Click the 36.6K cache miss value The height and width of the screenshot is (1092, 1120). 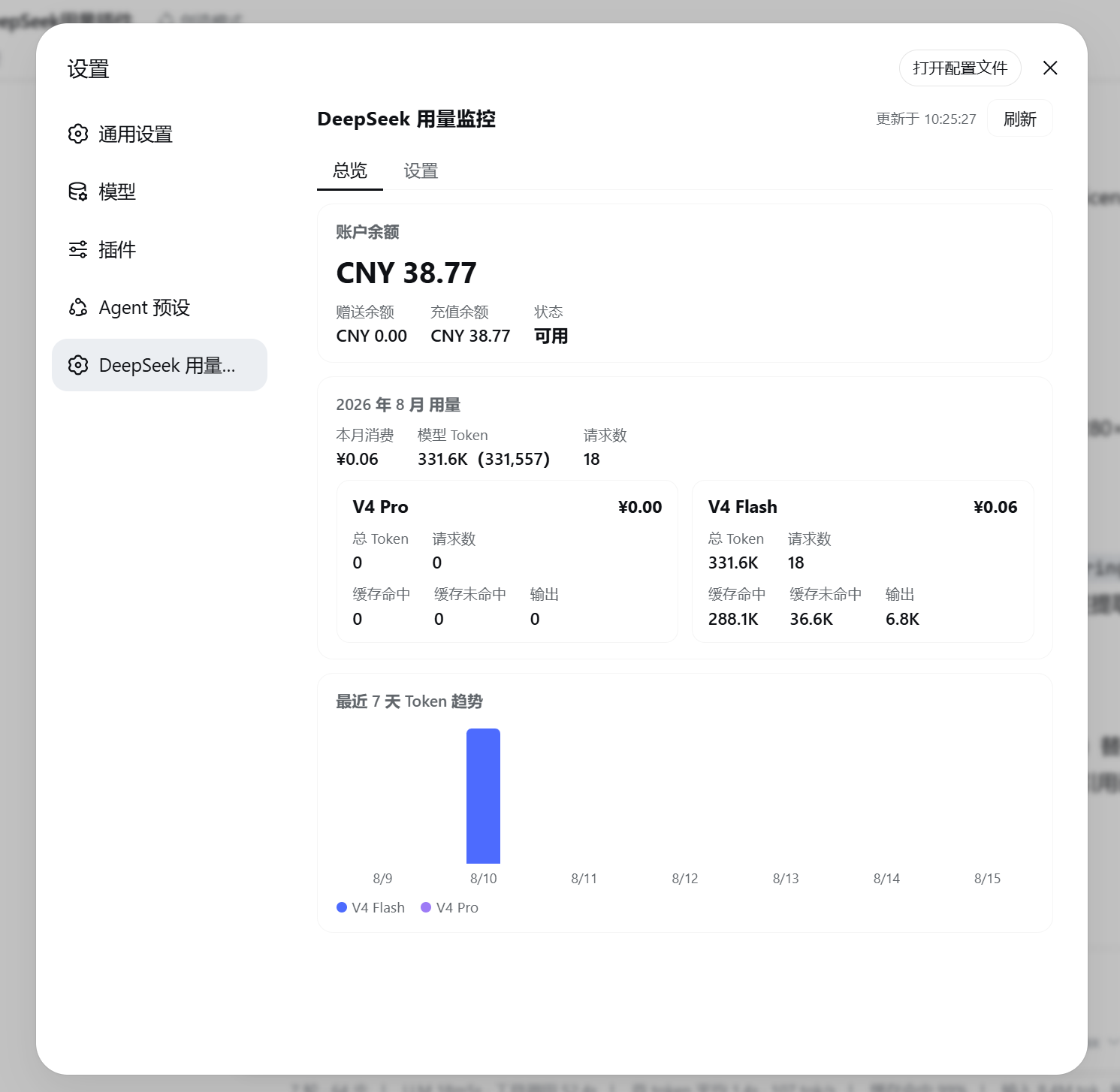(x=811, y=619)
